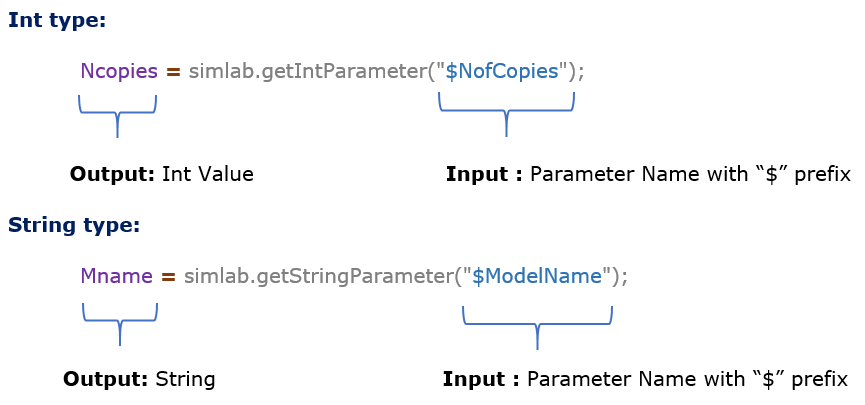Click the Input label below $ModelName
Image resolution: width=865 pixels, height=405 pixels.
point(645,380)
